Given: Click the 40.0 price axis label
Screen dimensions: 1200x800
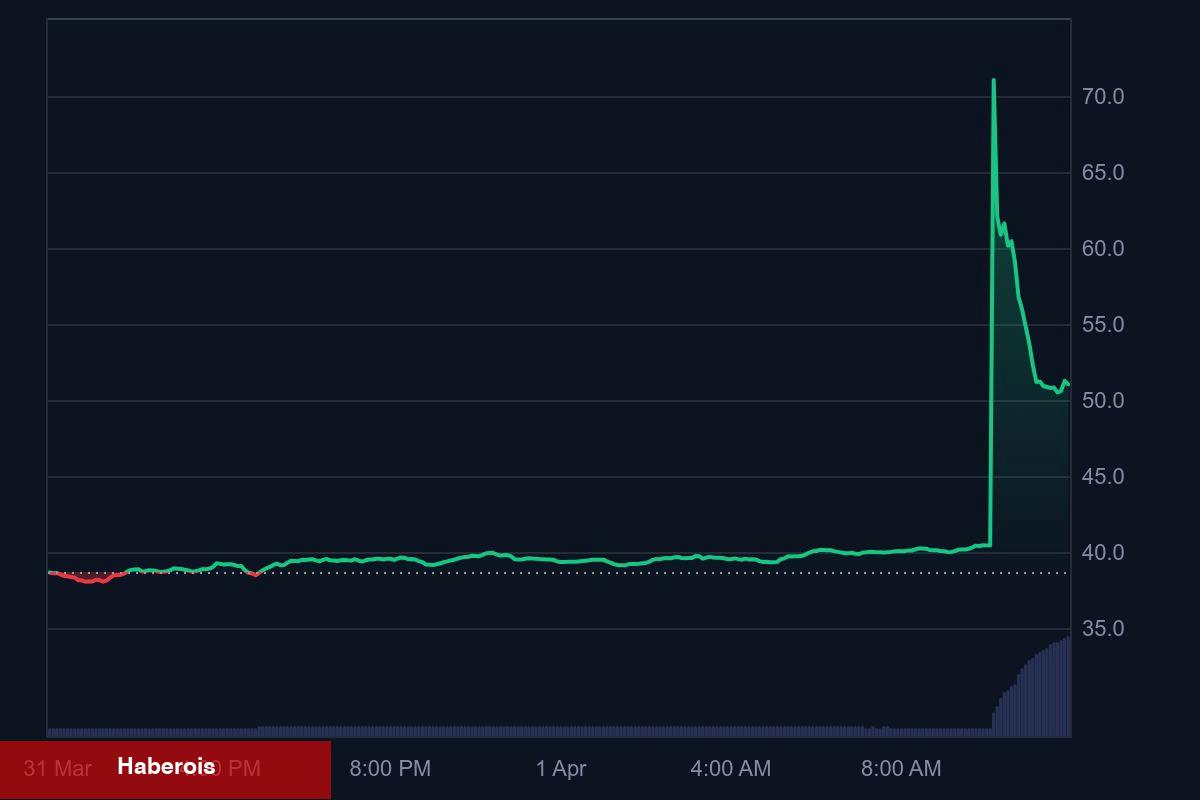Looking at the screenshot, I should 1103,553.
